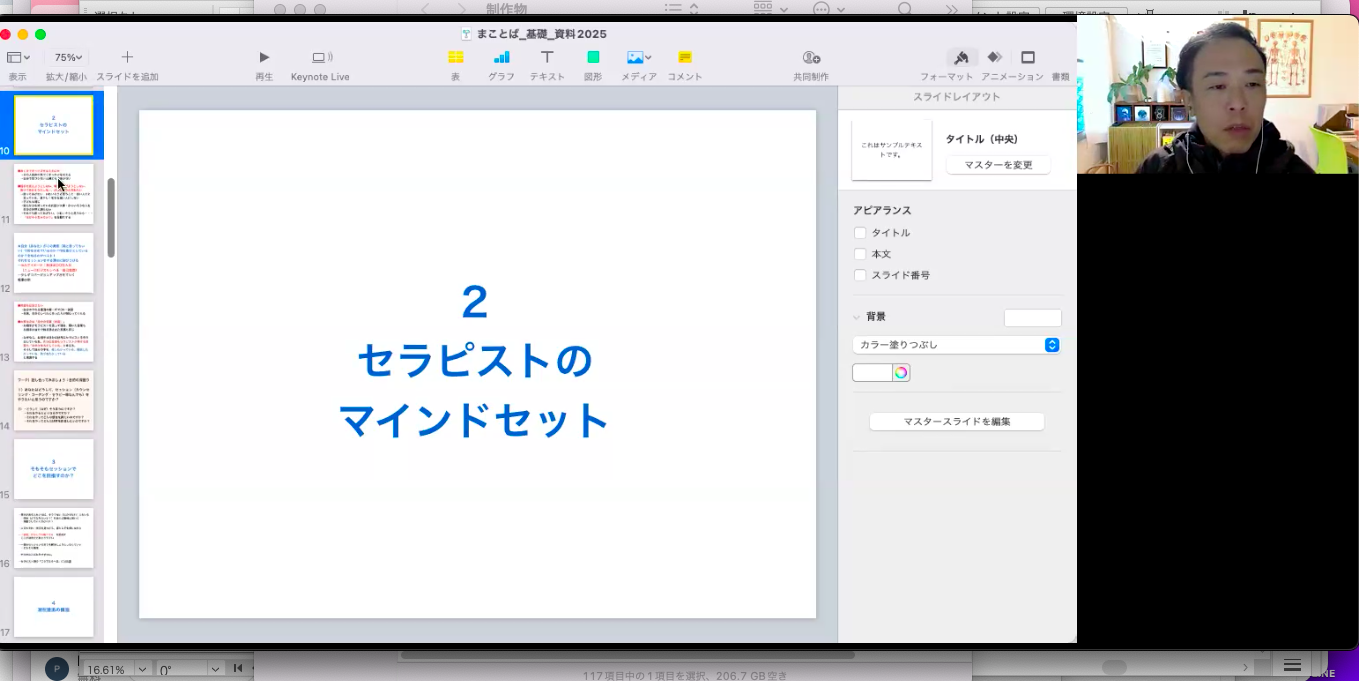Screen dimensions: 1359x681
Task: Enable the 本文 checkbox
Action: tap(860, 254)
